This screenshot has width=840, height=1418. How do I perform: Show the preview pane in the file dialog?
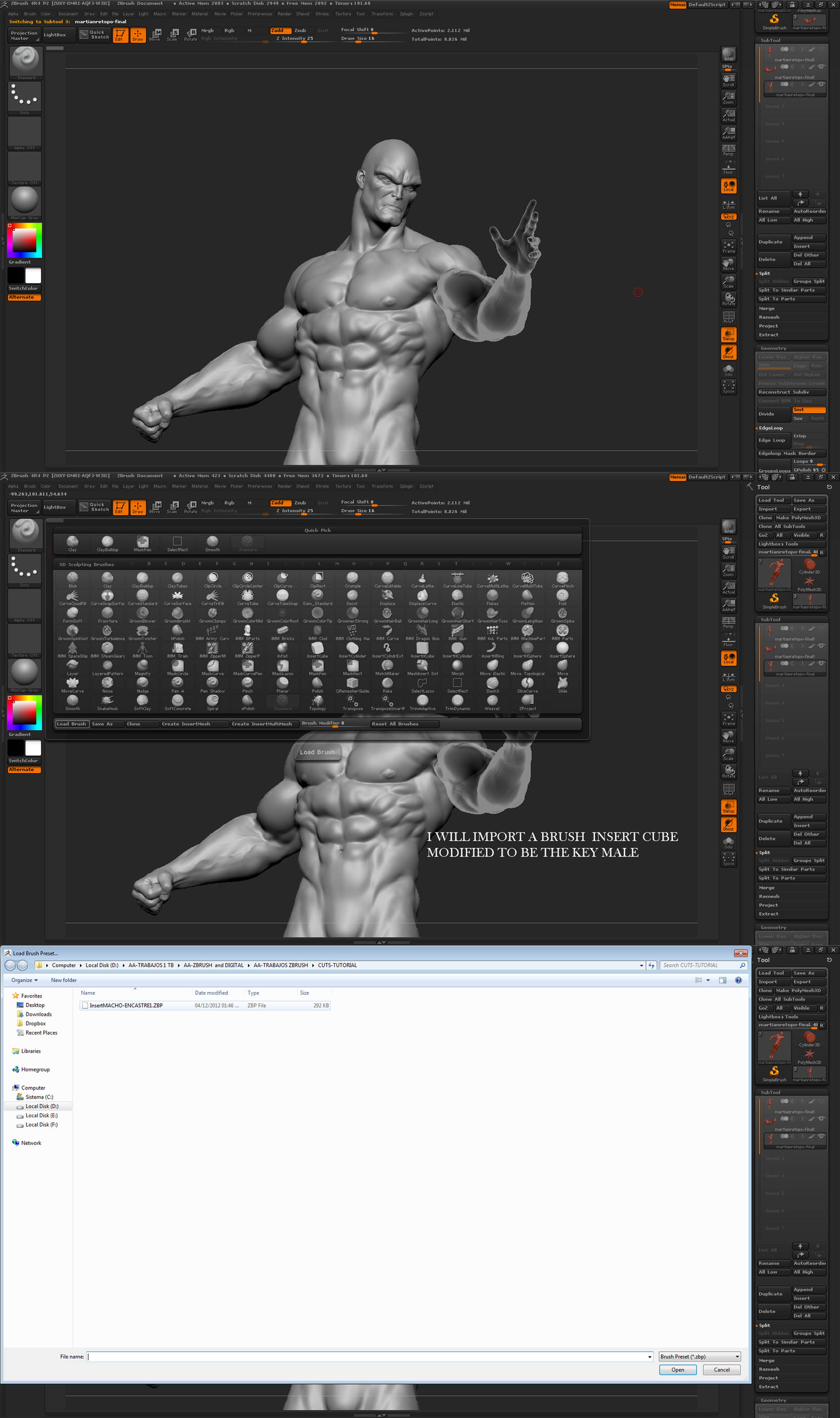point(722,981)
